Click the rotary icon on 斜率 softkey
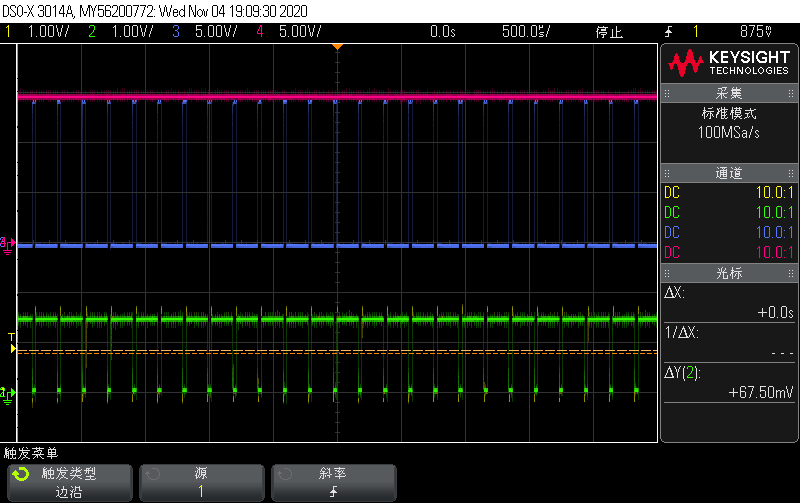The width and height of the screenshot is (800, 503). 285,474
